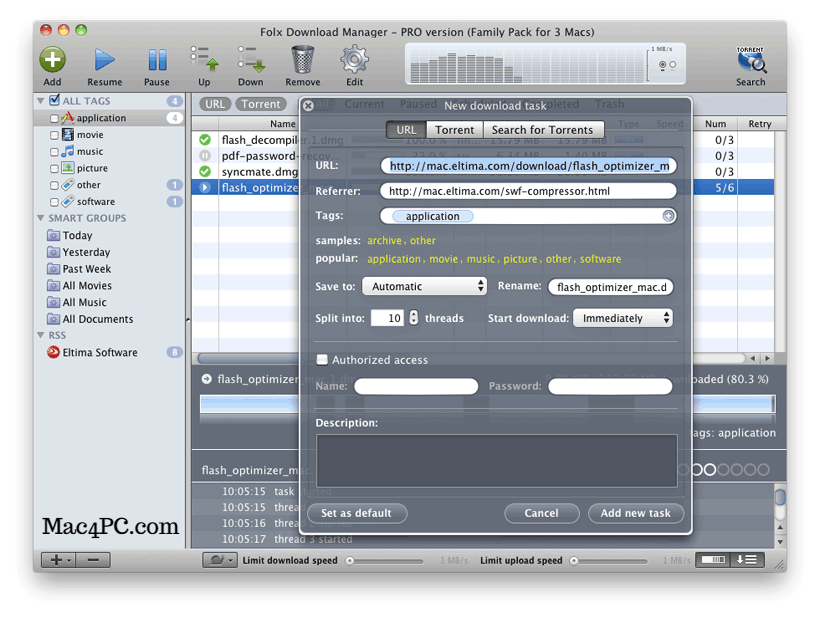The width and height of the screenshot is (820, 618).
Task: Move task Up in the queue
Action: (x=204, y=59)
